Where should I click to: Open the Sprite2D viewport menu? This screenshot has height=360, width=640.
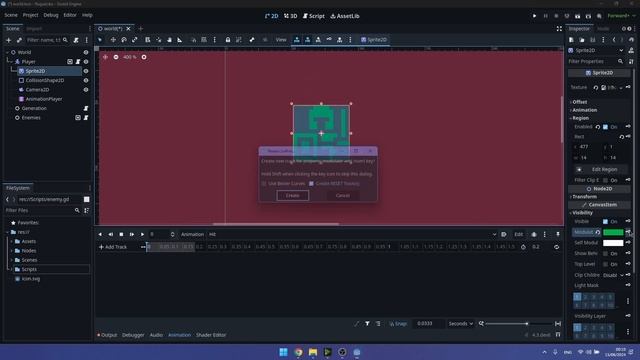[373, 40]
